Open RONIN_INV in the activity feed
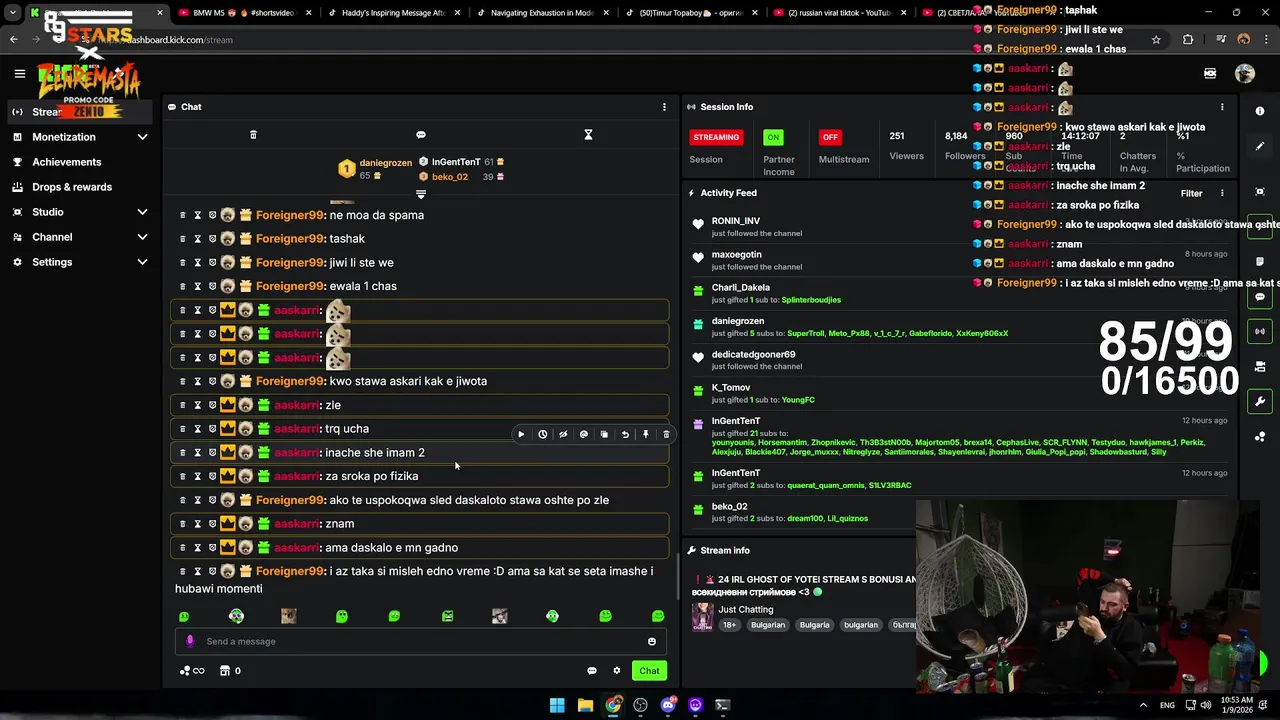Image resolution: width=1280 pixels, height=720 pixels. pyautogui.click(x=735, y=221)
